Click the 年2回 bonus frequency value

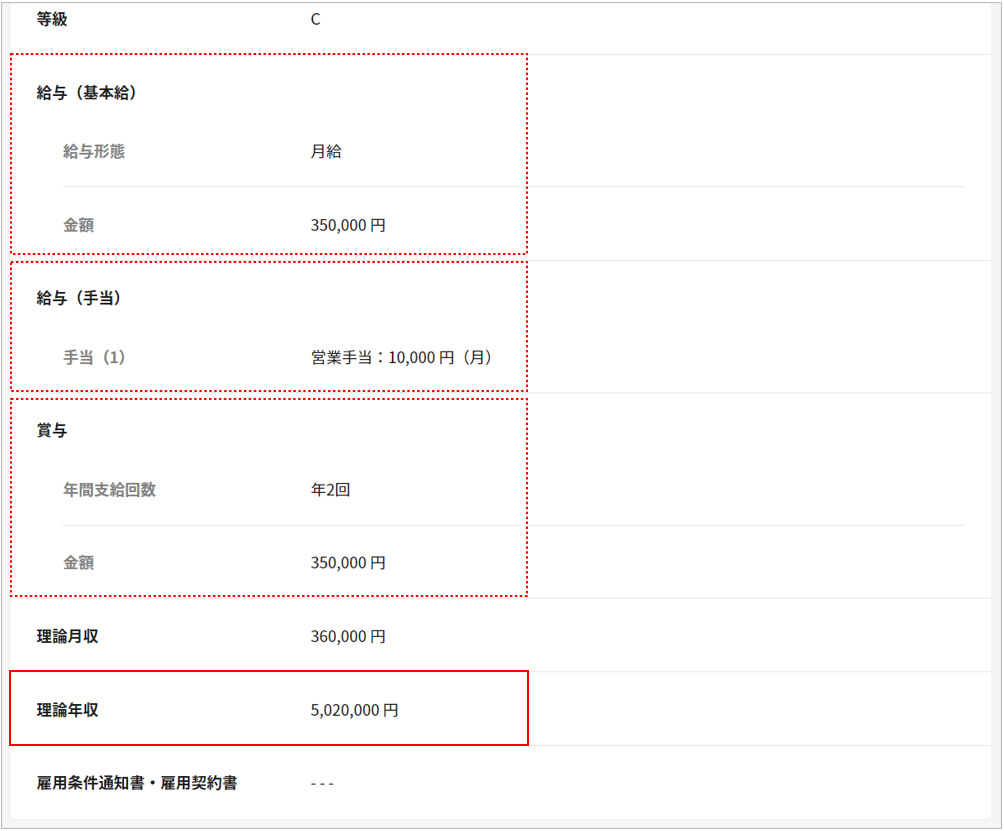331,490
